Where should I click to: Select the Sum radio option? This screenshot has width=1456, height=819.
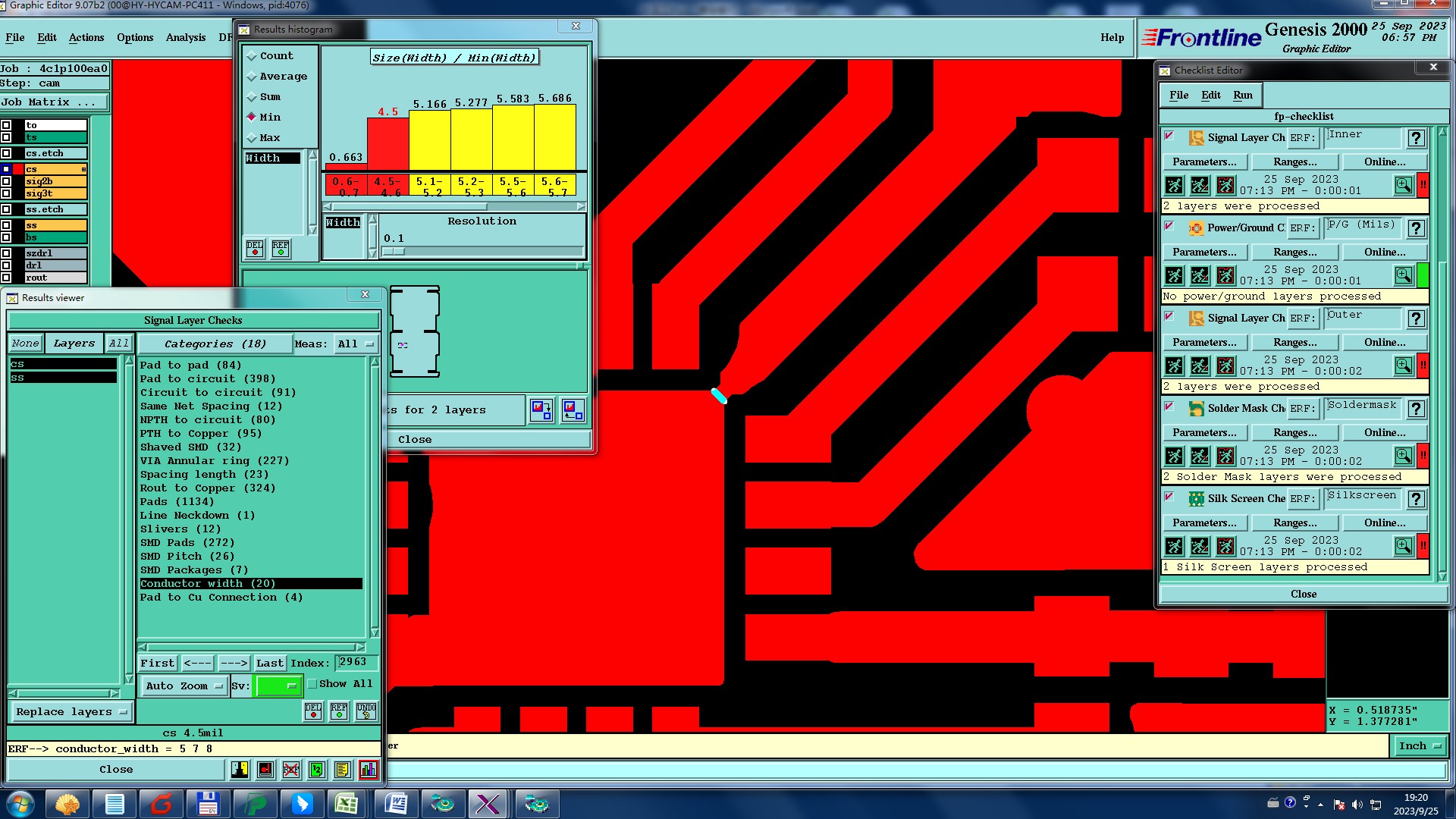click(264, 97)
